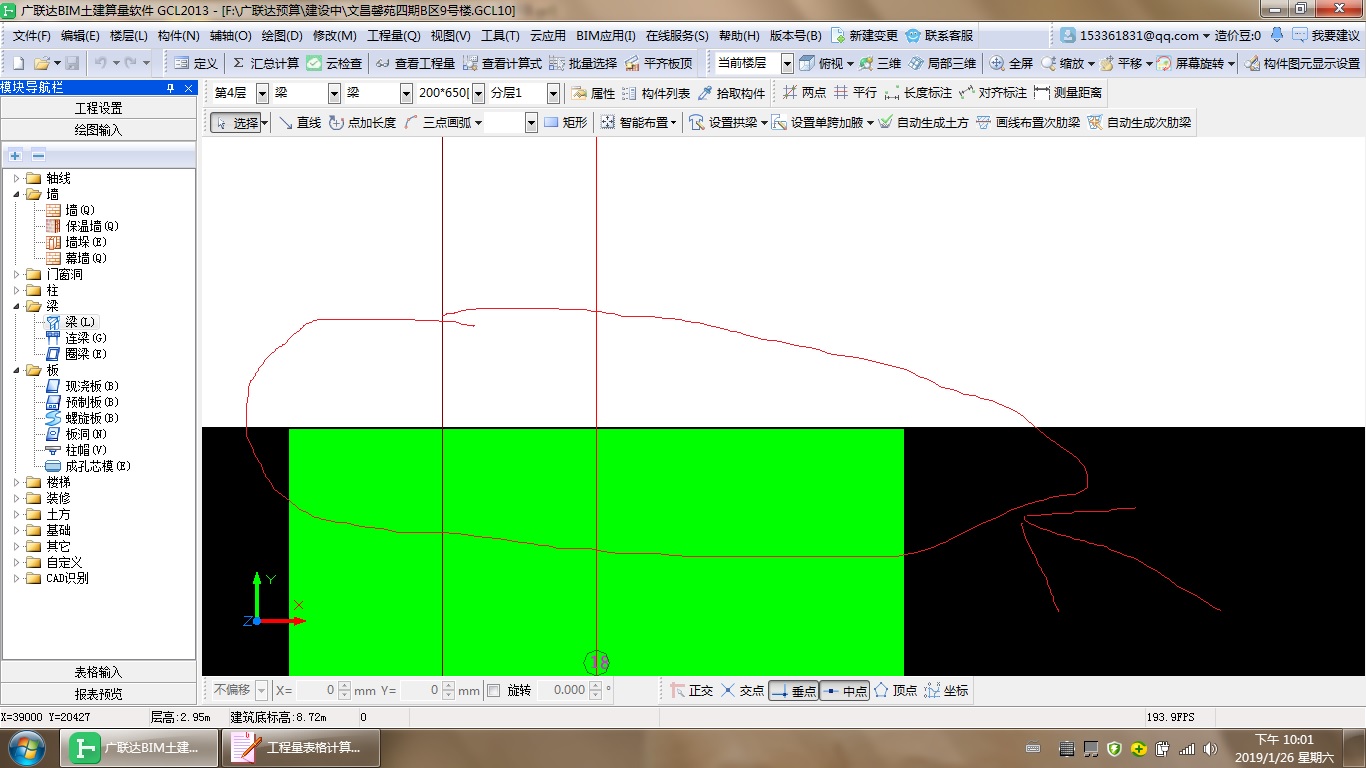The width and height of the screenshot is (1366, 768).
Task: Open the 200*650 beam size dropdown
Action: (478, 93)
